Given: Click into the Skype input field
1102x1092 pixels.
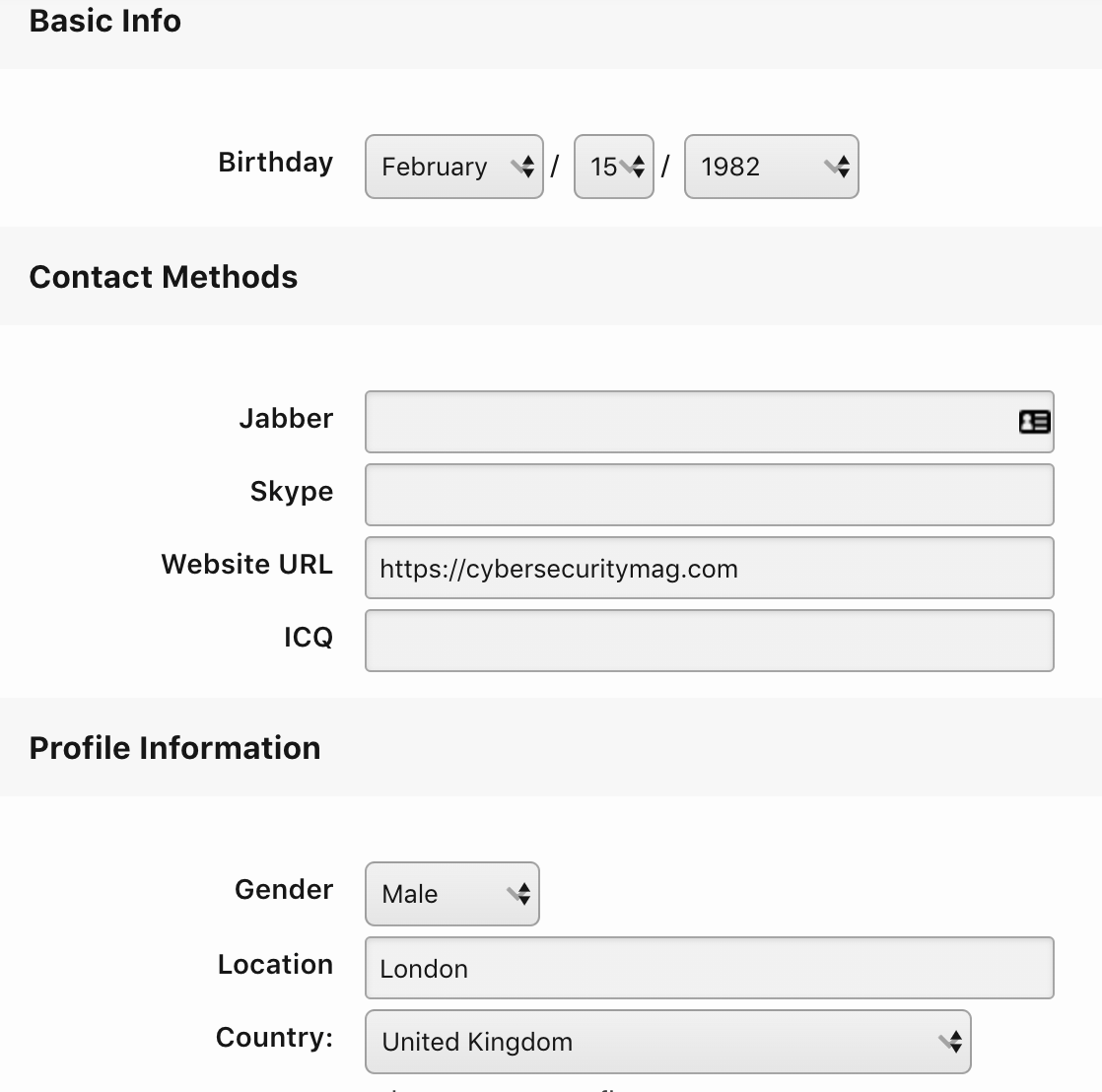Looking at the screenshot, I should [x=709, y=495].
